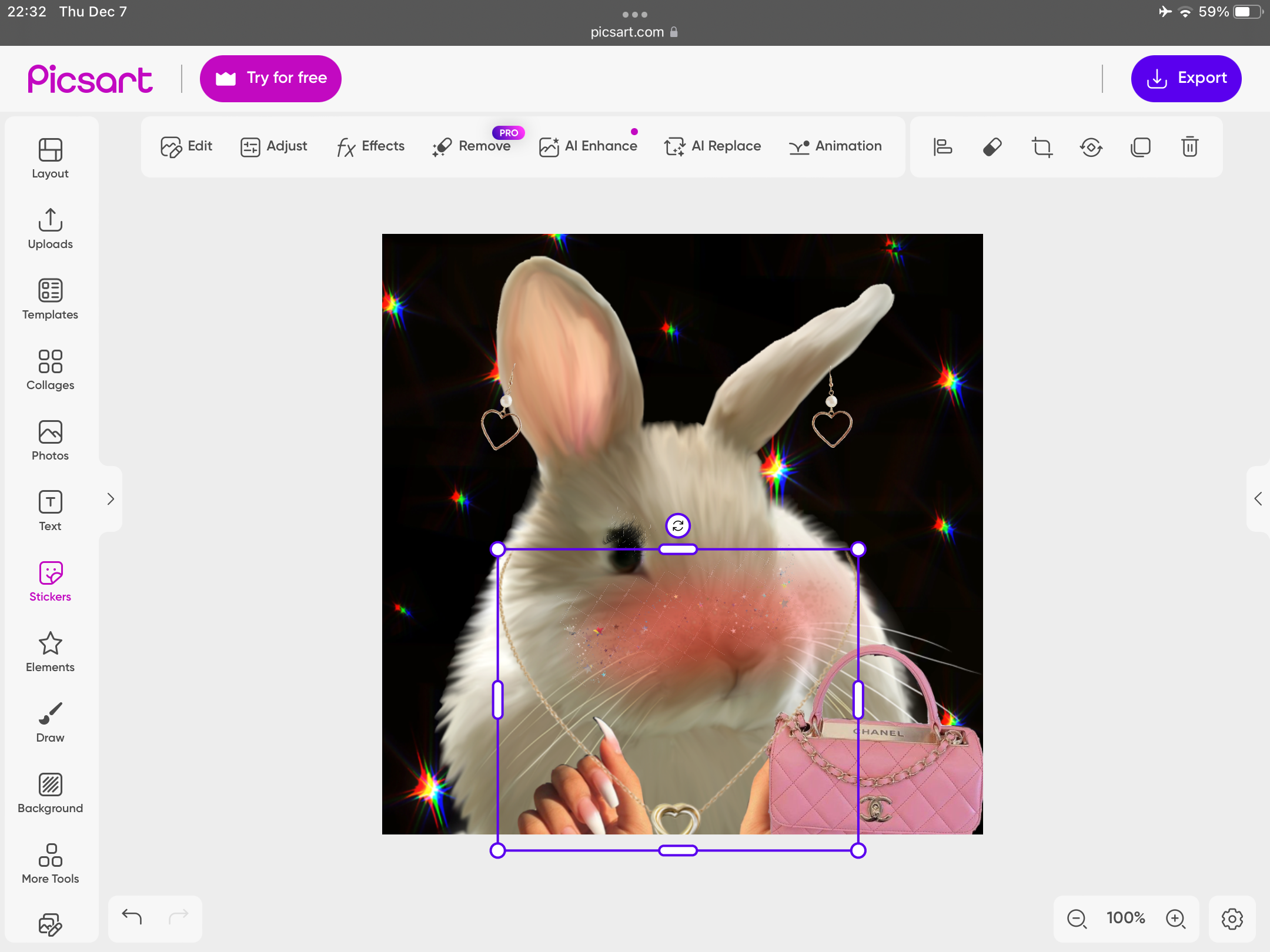Open the Layout panel
Viewport: 1270px width, 952px height.
tap(50, 158)
